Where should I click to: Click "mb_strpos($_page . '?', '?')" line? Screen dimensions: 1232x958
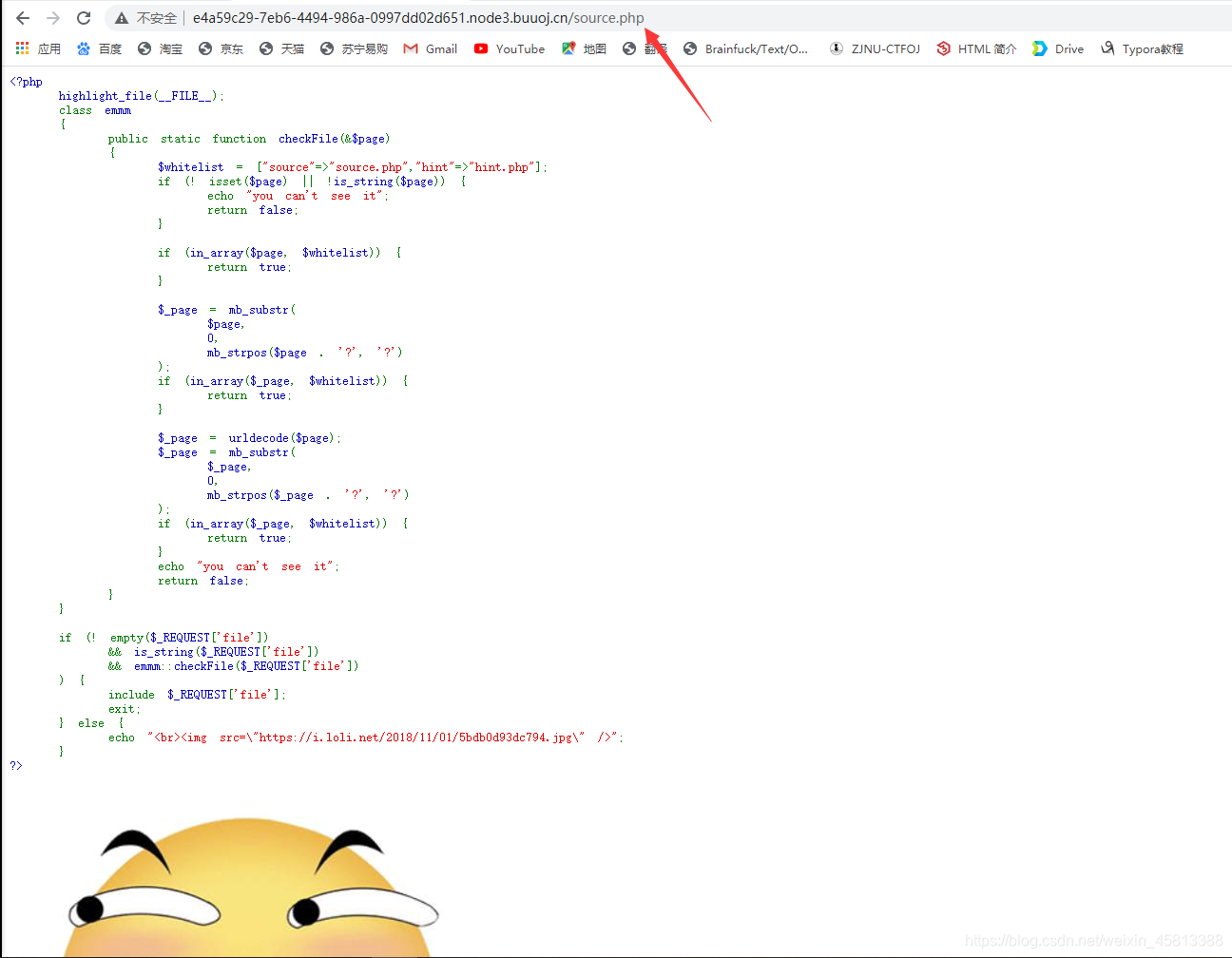point(308,495)
